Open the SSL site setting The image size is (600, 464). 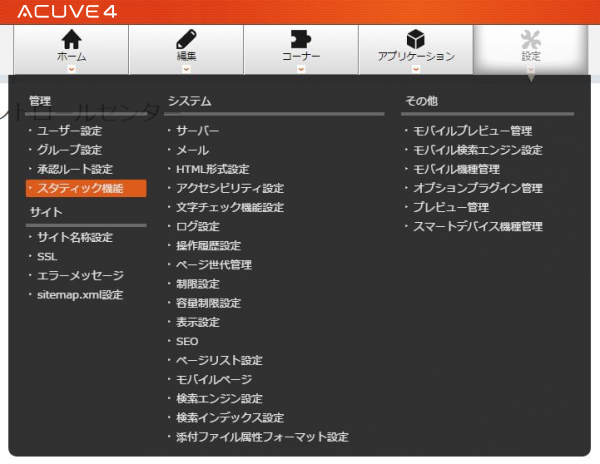tap(47, 256)
